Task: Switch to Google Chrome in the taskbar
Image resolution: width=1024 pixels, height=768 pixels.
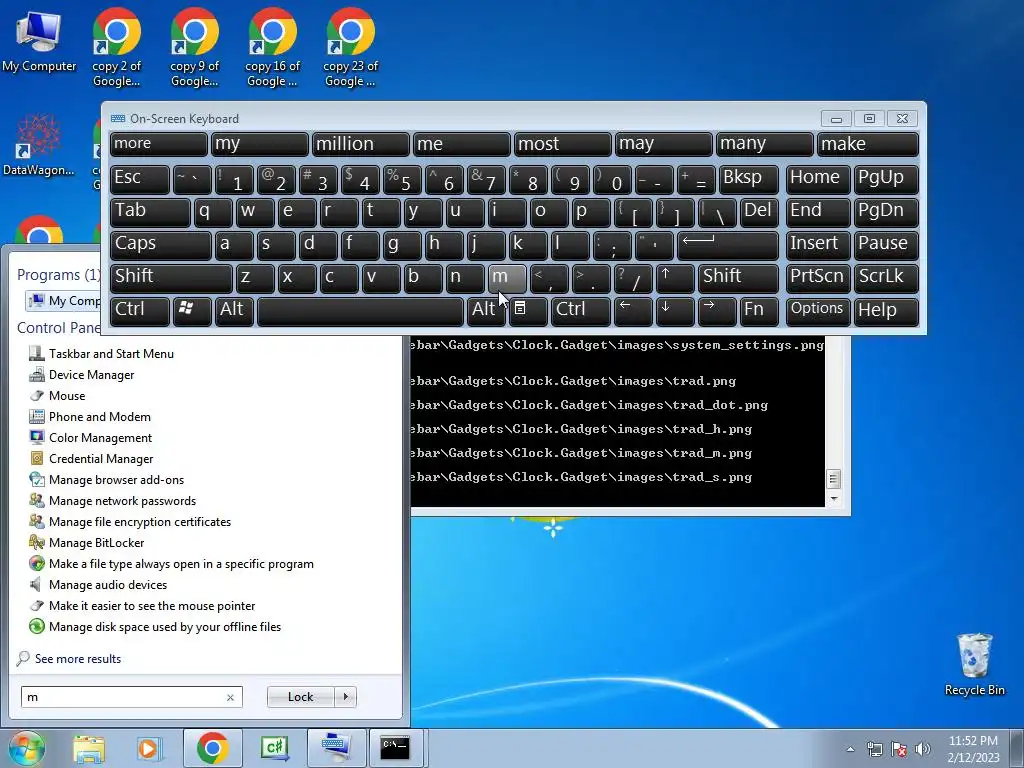Action: tap(212, 748)
